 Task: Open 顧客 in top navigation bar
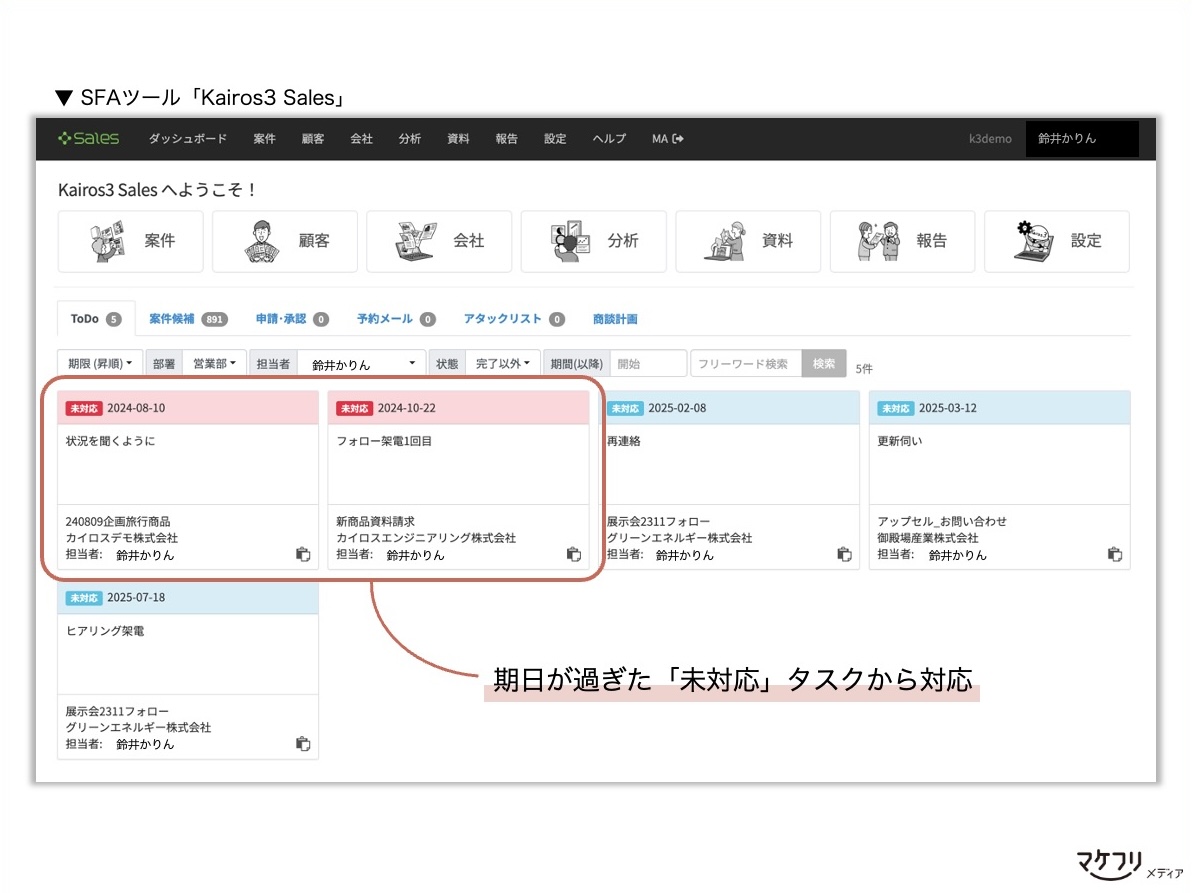pos(312,138)
